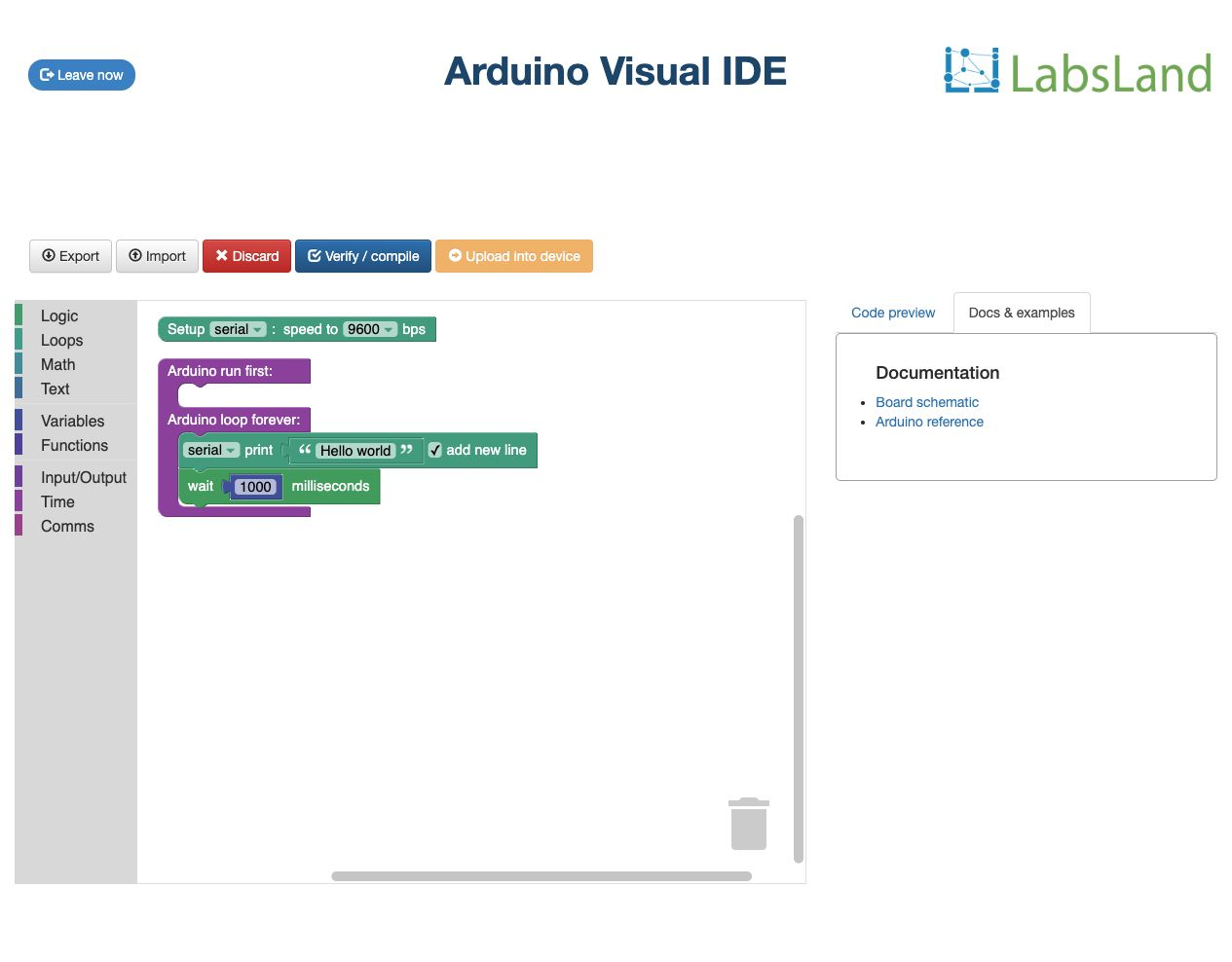1232x962 pixels.
Task: Click the workspace vertical scrollbar
Action: point(799,688)
